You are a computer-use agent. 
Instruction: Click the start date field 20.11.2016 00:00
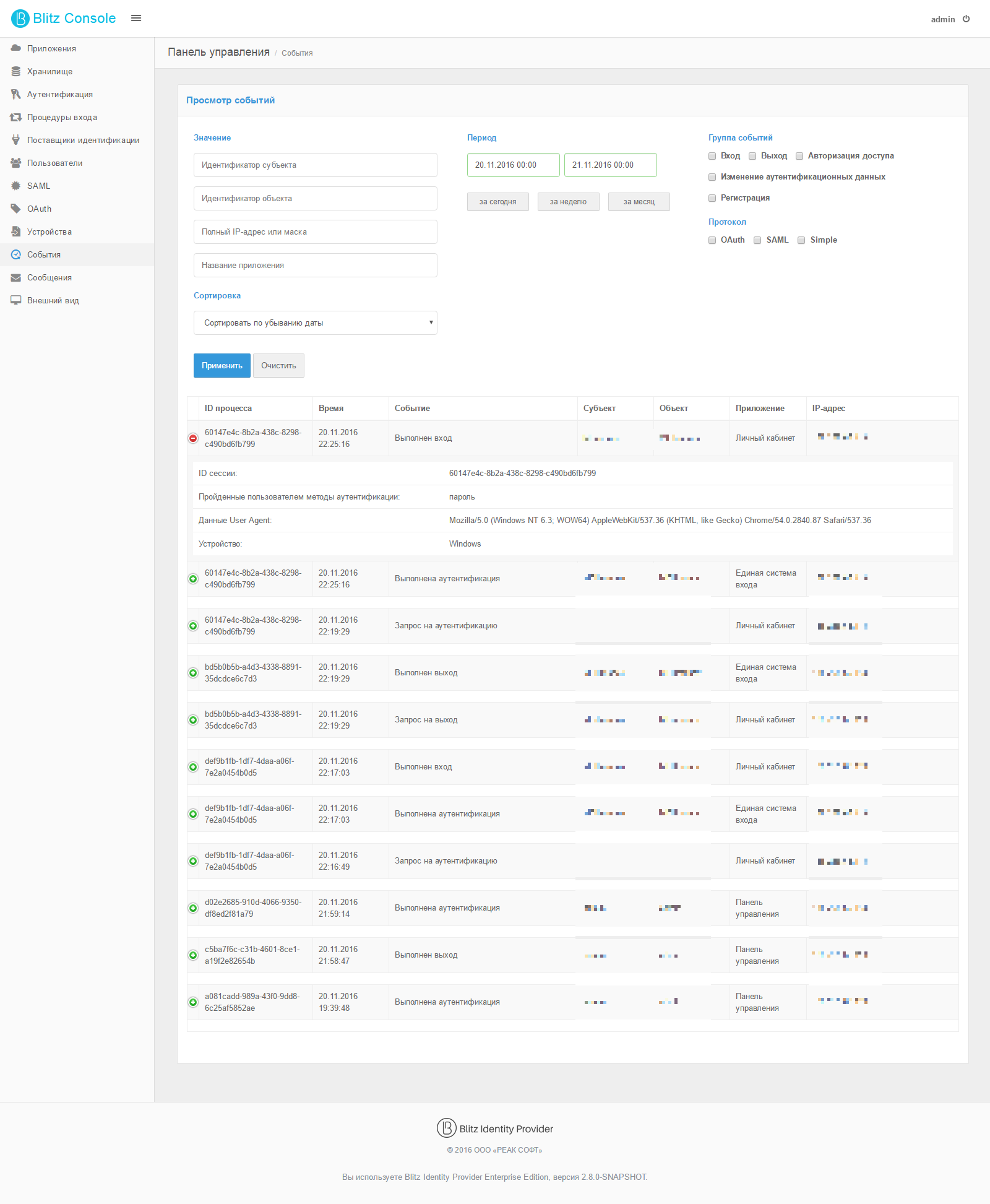(x=514, y=165)
